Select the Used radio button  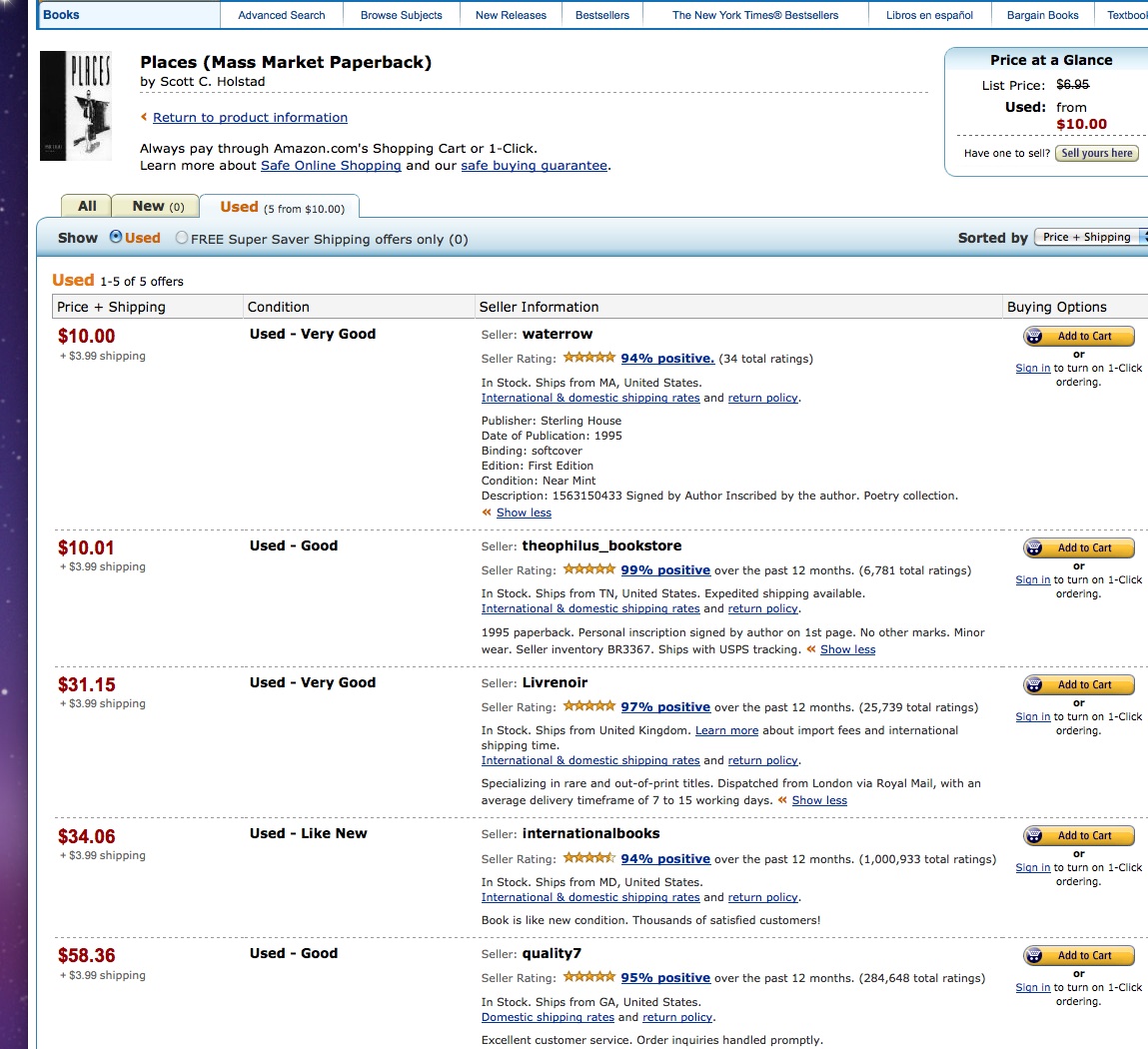click(x=116, y=238)
